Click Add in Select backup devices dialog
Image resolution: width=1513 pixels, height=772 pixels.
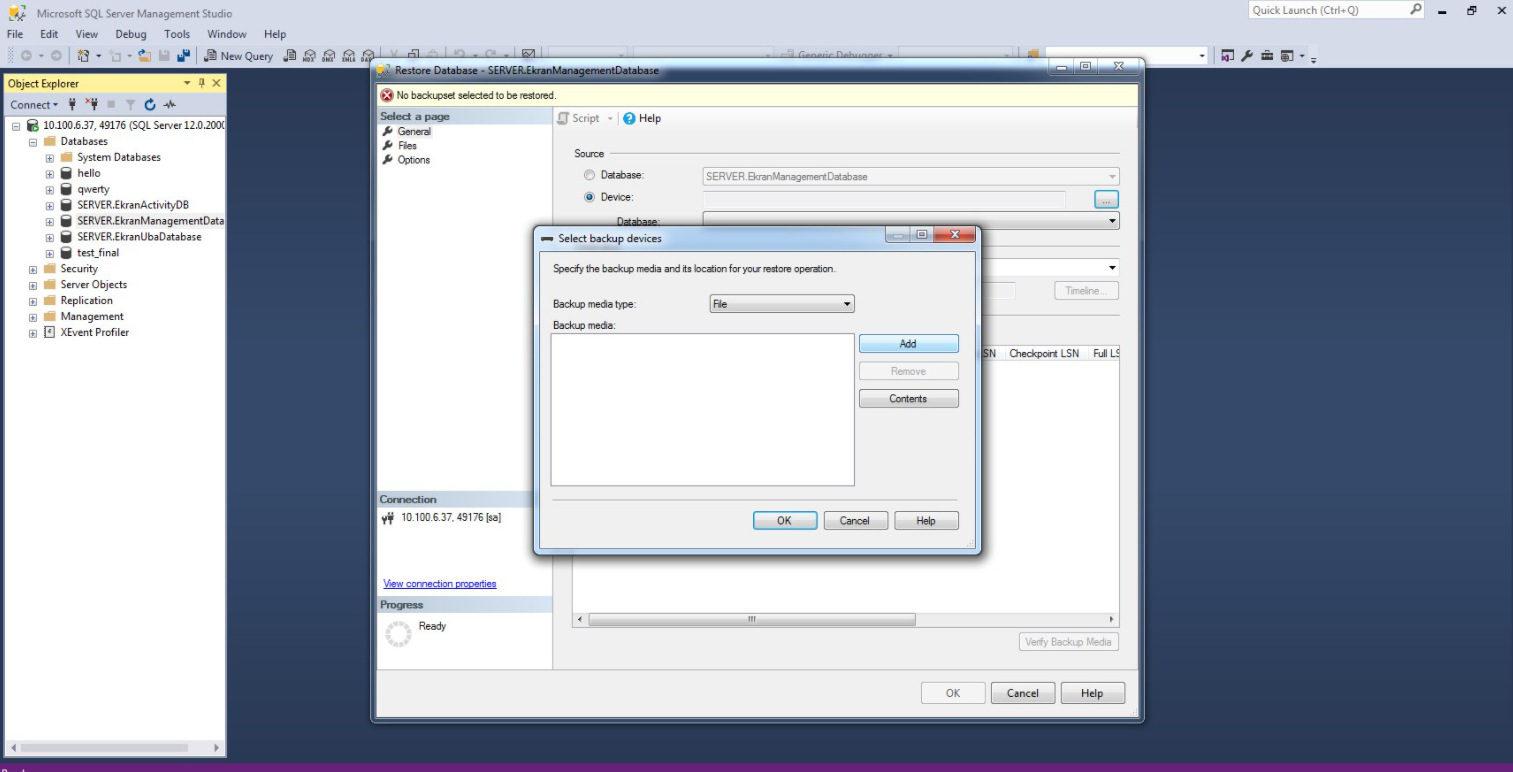pos(908,343)
